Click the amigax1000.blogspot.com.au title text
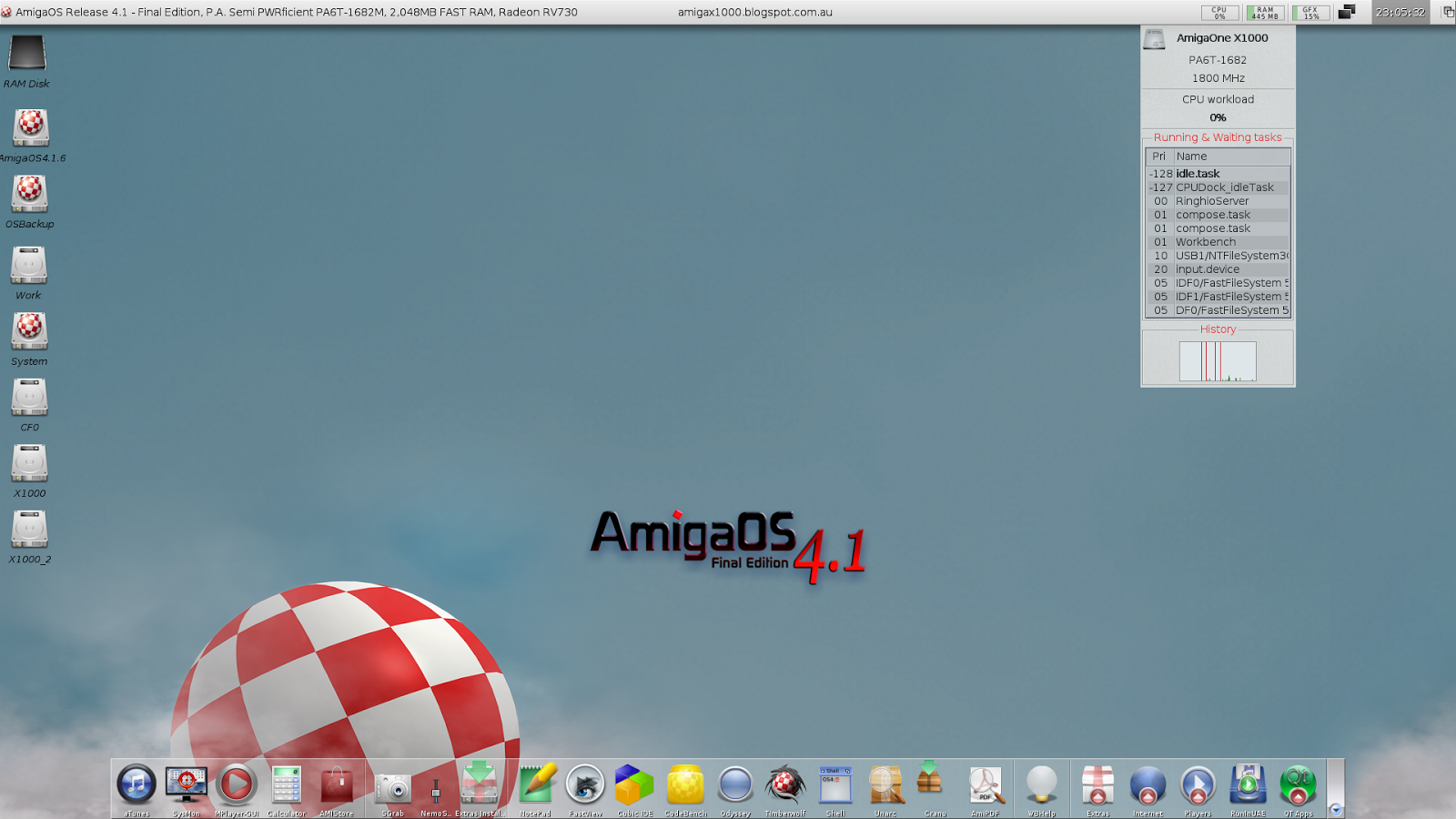Image resolution: width=1456 pixels, height=819 pixels. [755, 12]
